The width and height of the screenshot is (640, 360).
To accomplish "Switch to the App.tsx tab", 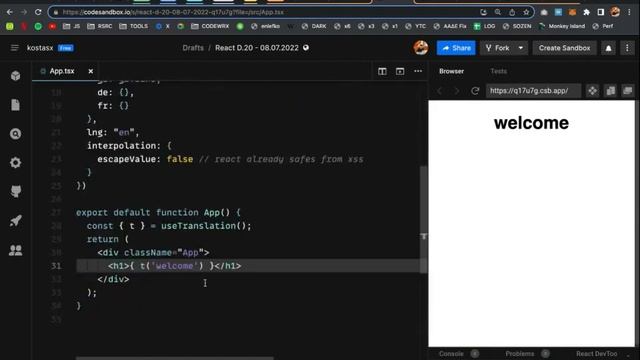I will tap(61, 71).
